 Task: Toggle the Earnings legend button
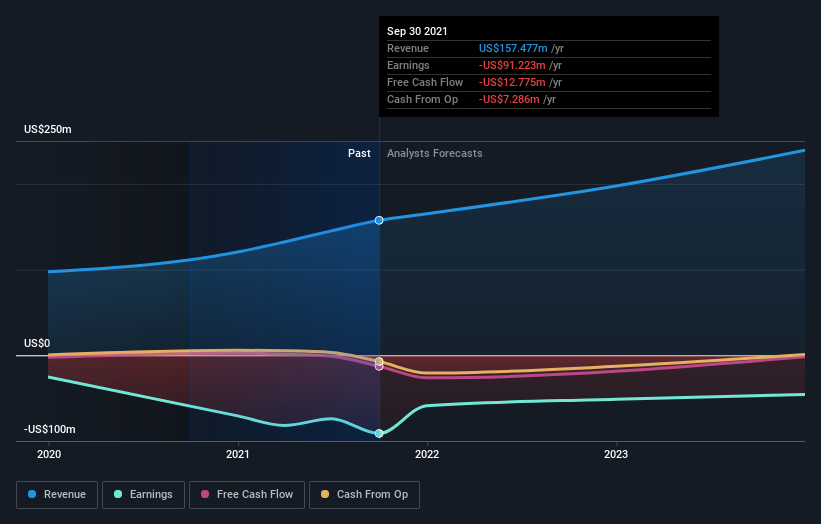[x=143, y=495]
